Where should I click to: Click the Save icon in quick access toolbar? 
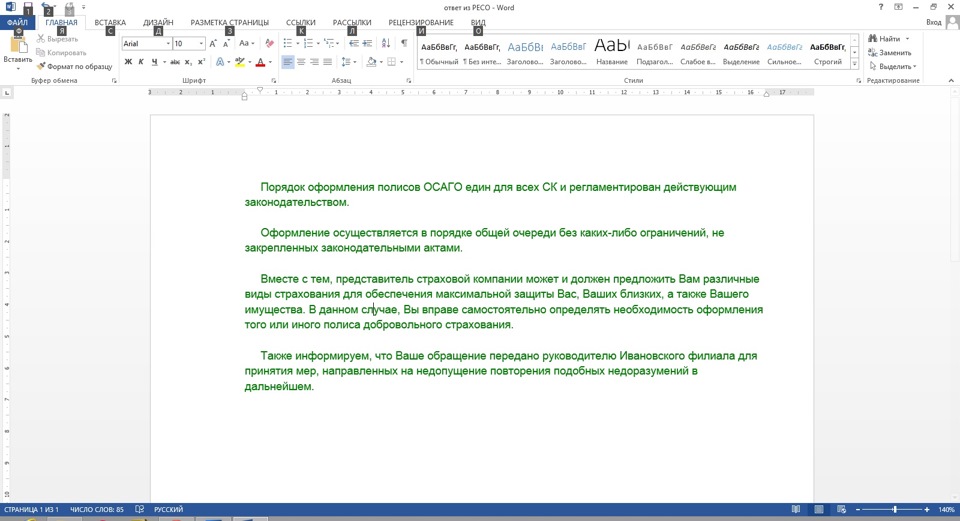[x=28, y=7]
